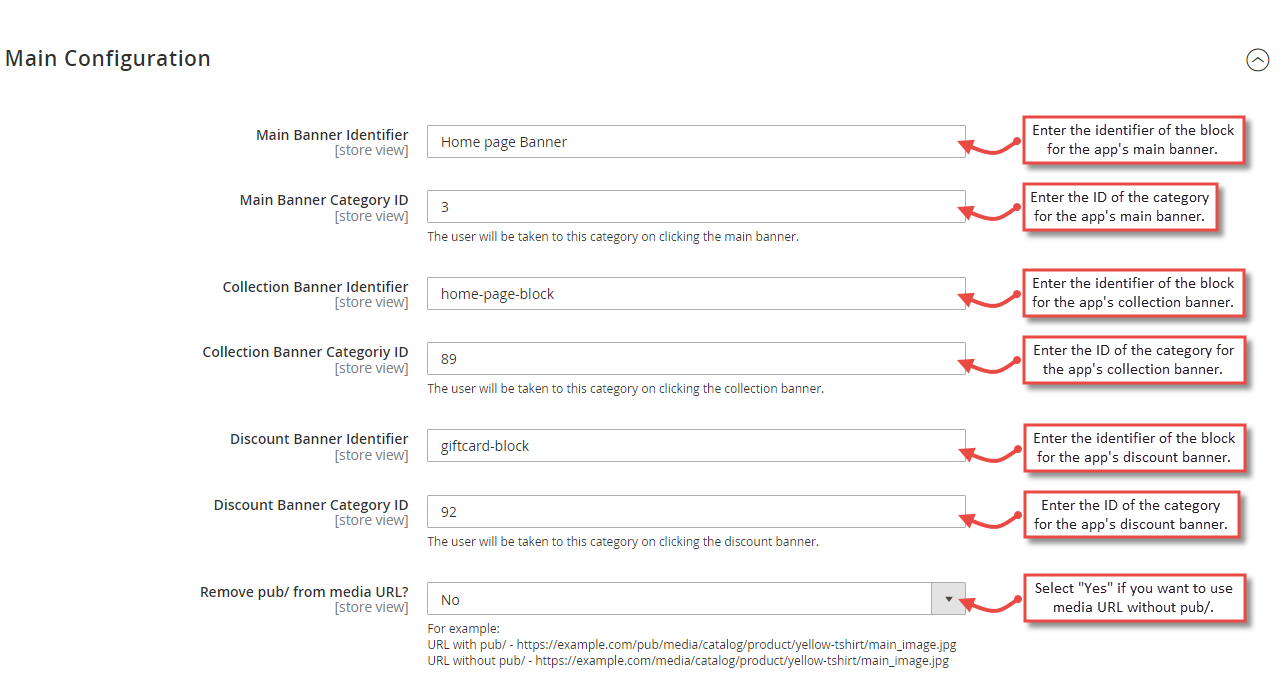
Task: Click the Main Banner Category ID field
Action: [x=696, y=207]
